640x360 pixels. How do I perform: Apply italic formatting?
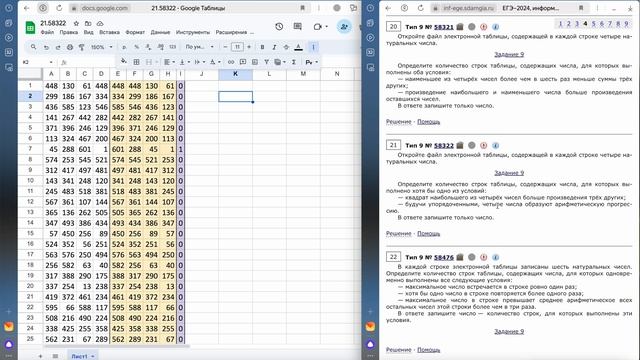(x=274, y=47)
